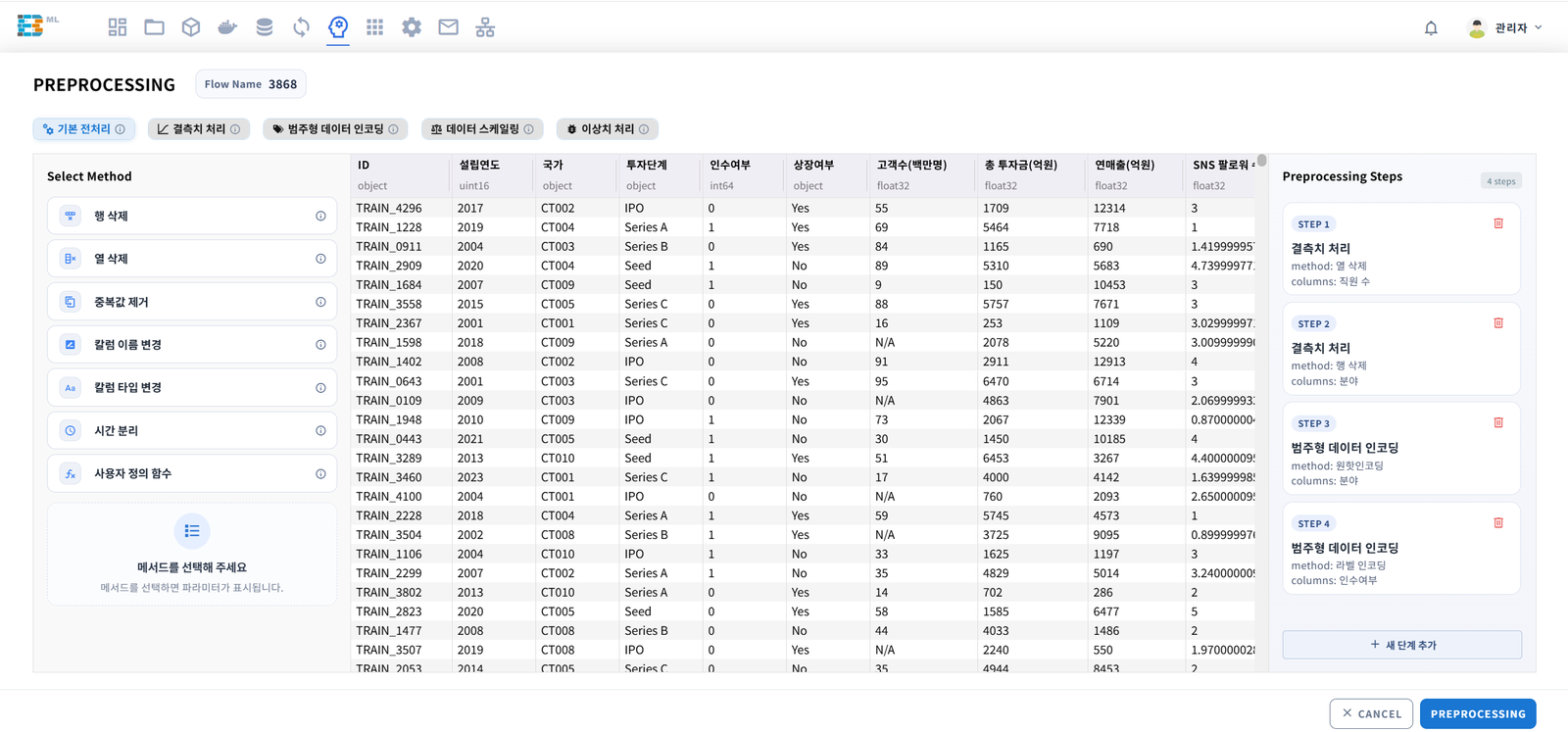Click the blue PREPROCESSING button
Screen dimensions: 1568x732
coord(1478,713)
